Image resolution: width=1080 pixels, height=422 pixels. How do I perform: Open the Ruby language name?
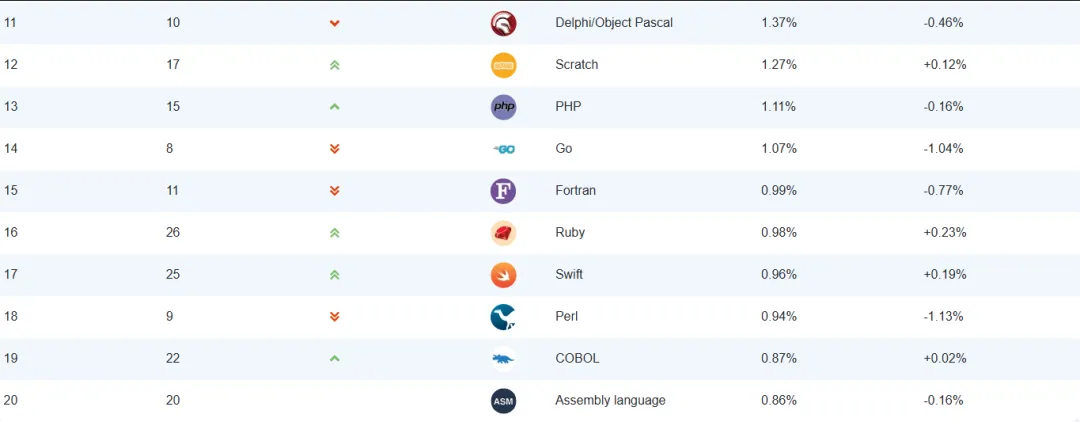570,233
